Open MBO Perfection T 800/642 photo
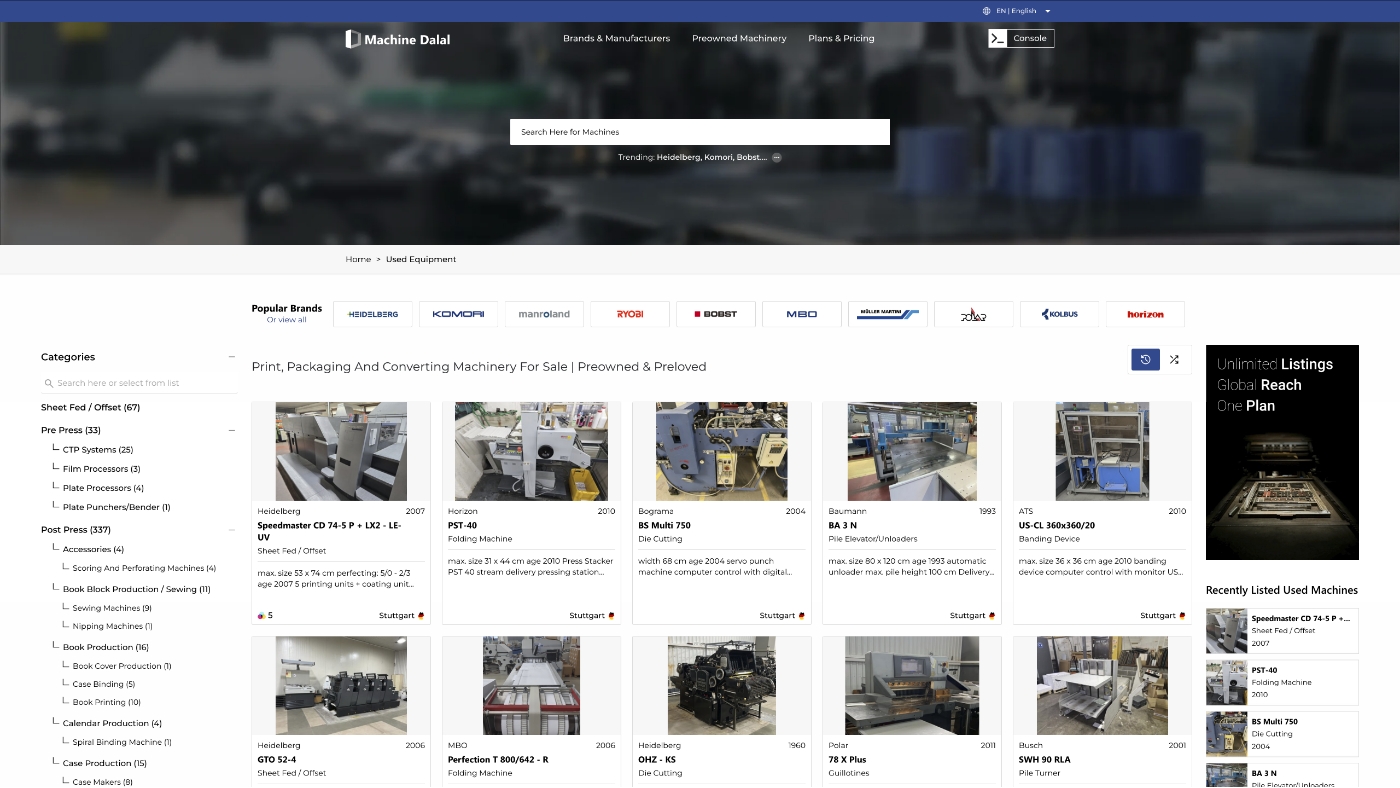This screenshot has height=788, width=1400. (531, 686)
